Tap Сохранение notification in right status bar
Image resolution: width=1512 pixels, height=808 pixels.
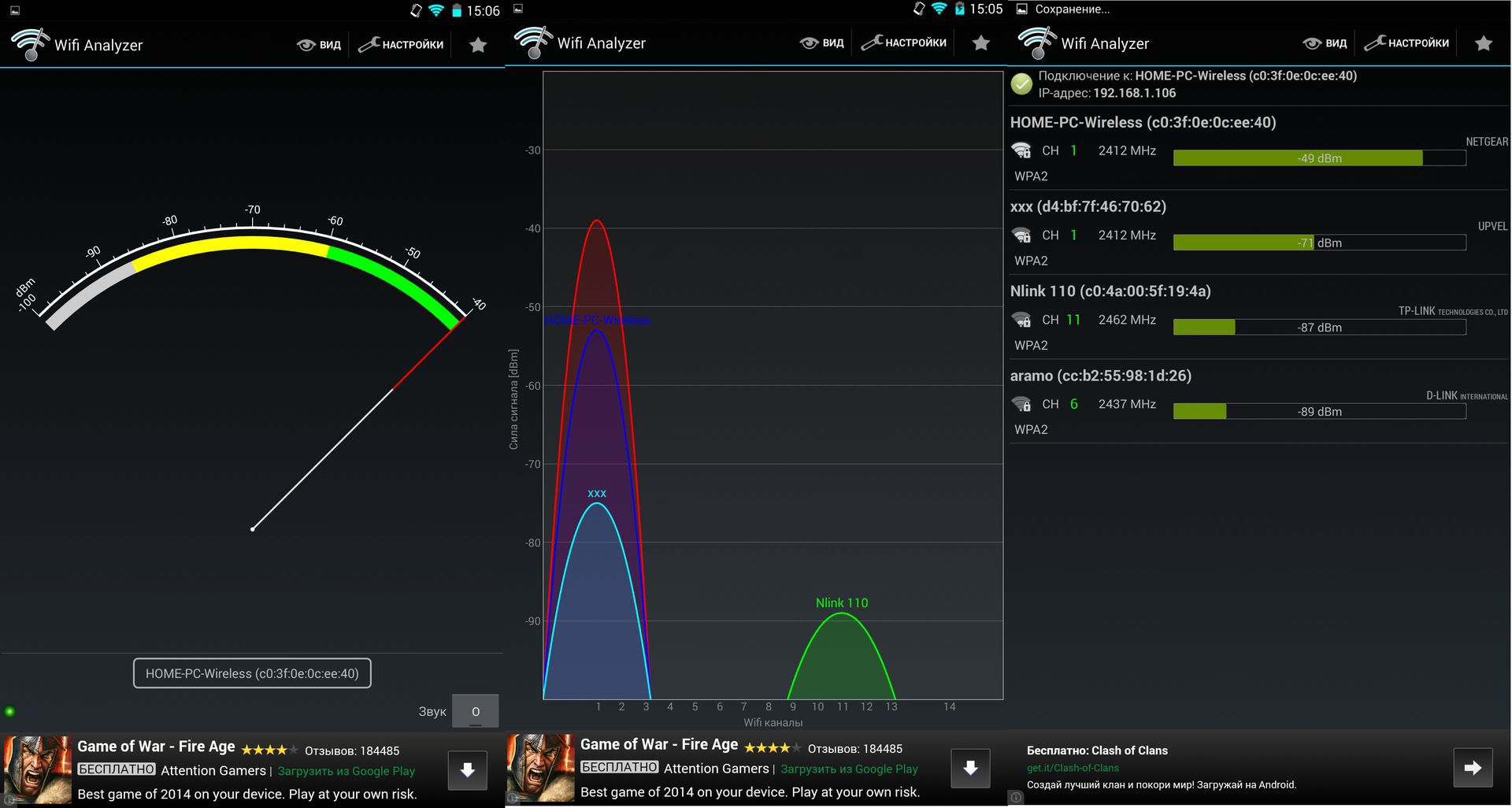click(x=1063, y=9)
